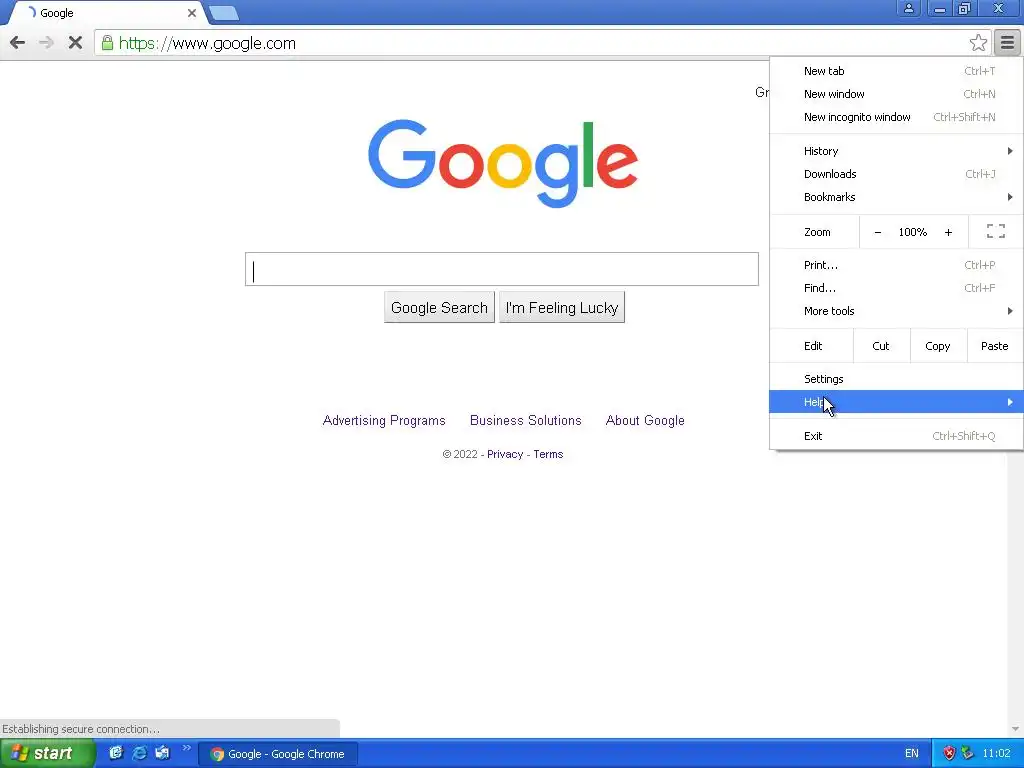
Task: Select Find... in the menu
Action: point(896,288)
